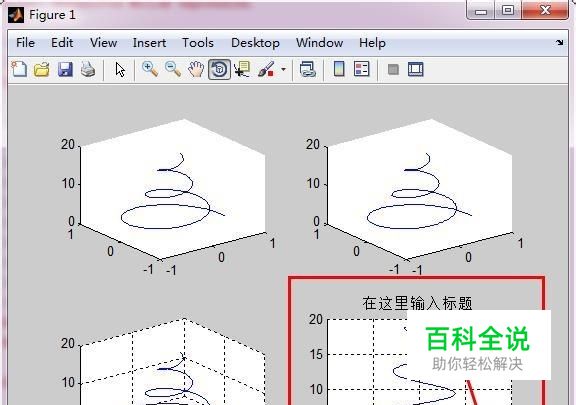Print the figure using the printer icon
Image resolution: width=576 pixels, height=405 pixels.
[88, 69]
